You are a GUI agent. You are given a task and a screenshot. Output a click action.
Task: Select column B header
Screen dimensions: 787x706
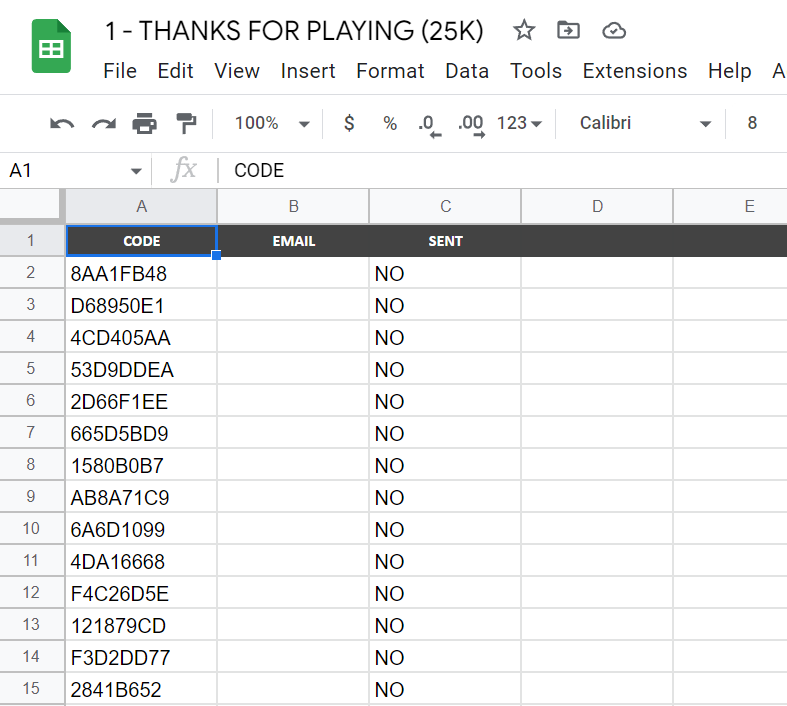(294, 206)
